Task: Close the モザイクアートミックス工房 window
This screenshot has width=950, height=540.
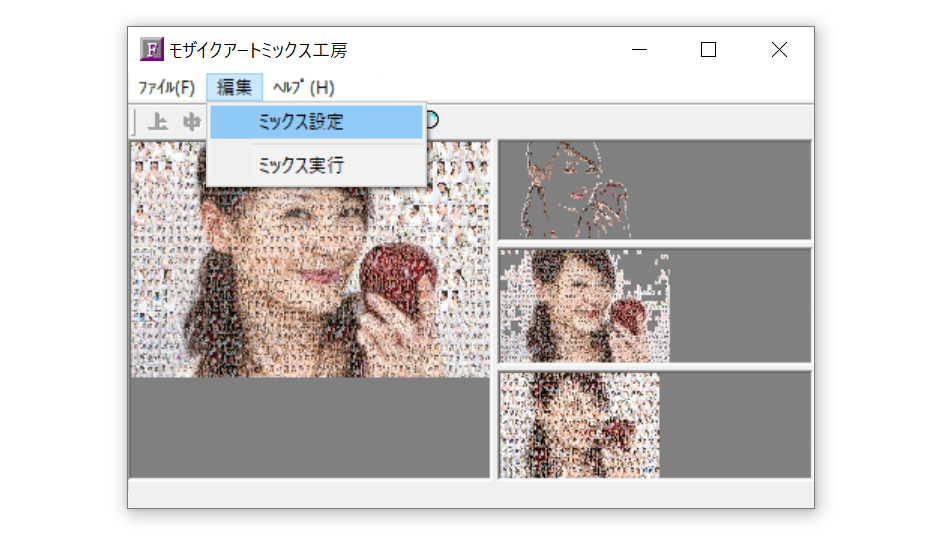Action: click(x=779, y=50)
